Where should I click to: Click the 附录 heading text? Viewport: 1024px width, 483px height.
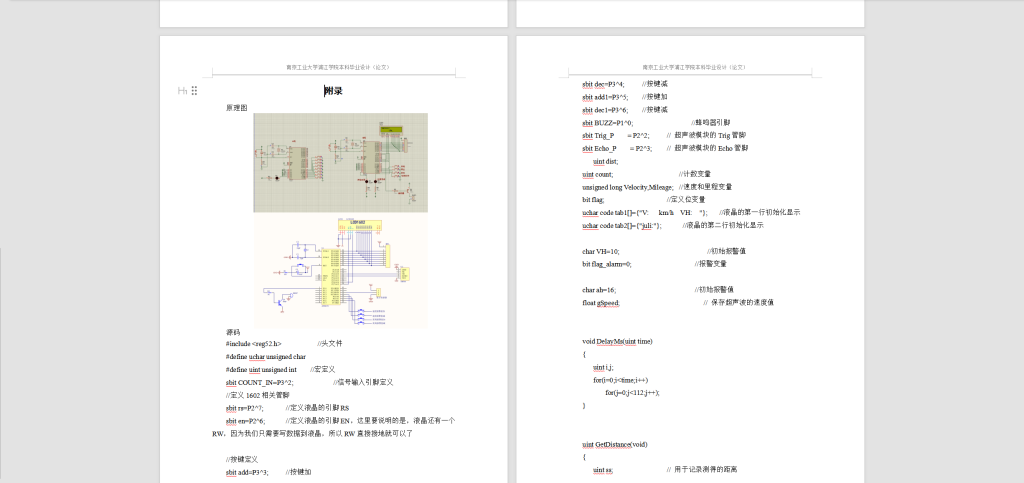(x=334, y=91)
